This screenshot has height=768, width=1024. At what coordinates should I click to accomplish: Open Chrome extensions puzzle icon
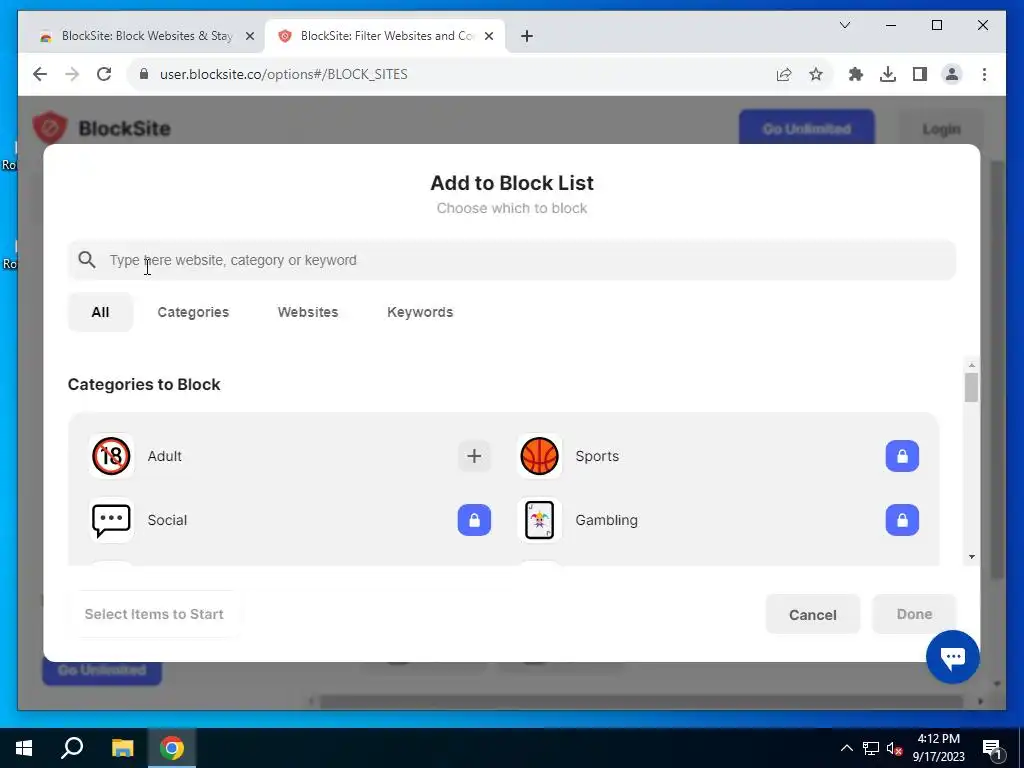pyautogui.click(x=856, y=74)
